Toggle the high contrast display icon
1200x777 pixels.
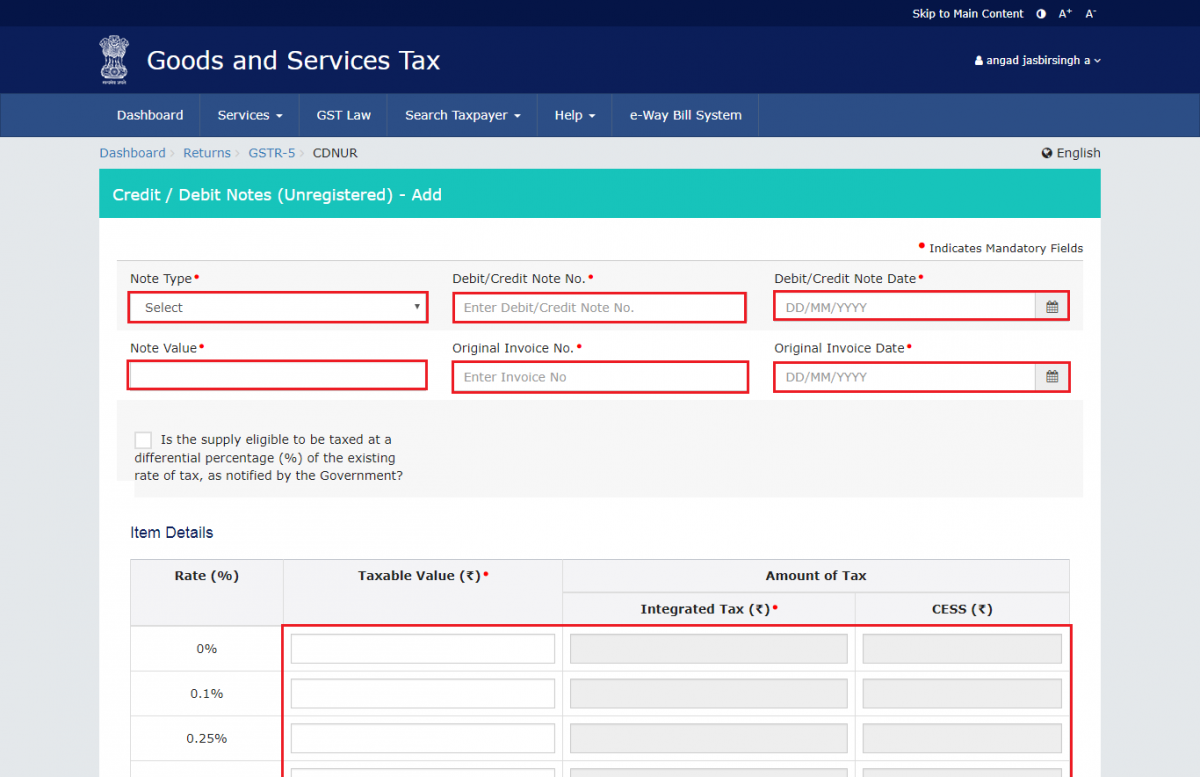pyautogui.click(x=1040, y=13)
